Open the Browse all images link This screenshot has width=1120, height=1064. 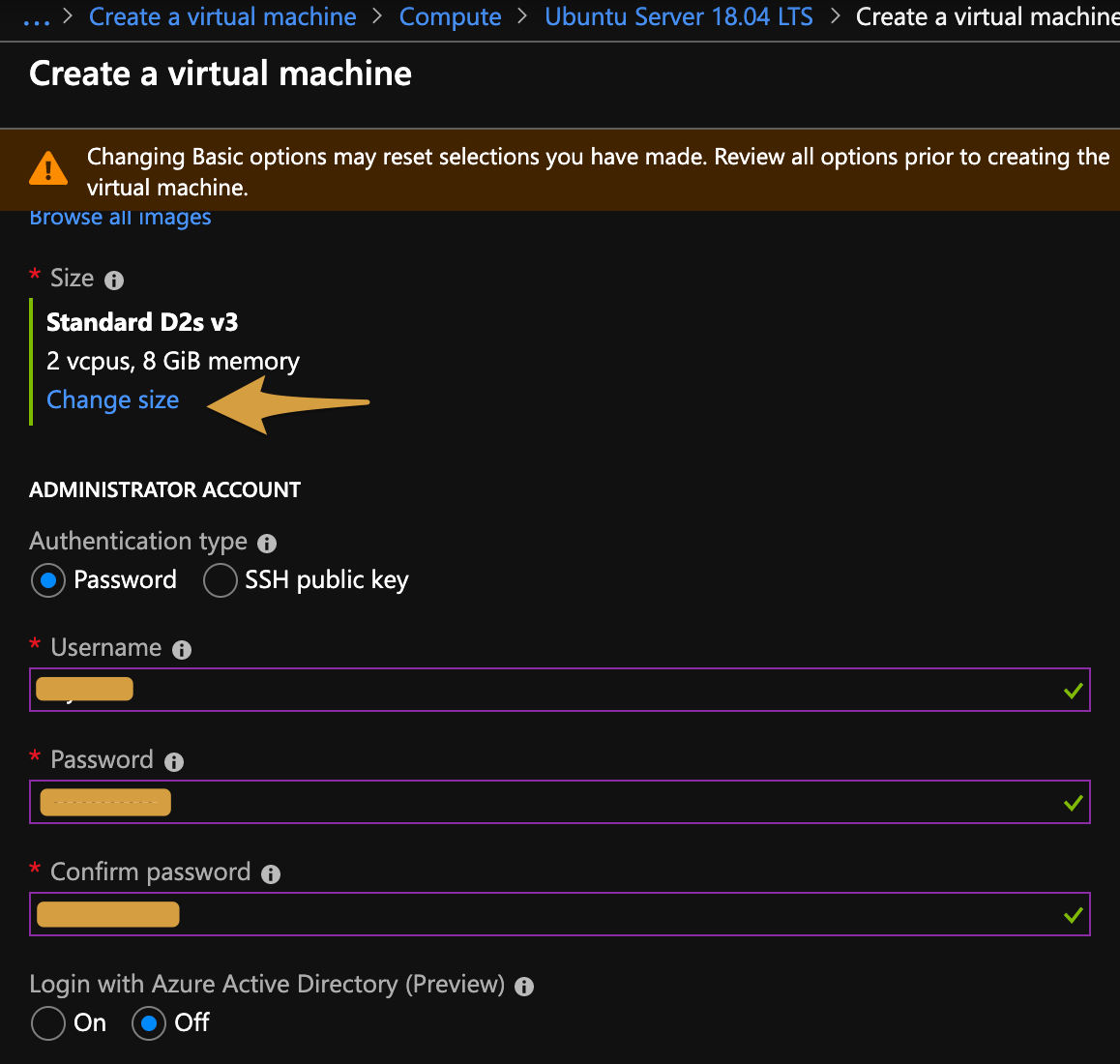[120, 219]
